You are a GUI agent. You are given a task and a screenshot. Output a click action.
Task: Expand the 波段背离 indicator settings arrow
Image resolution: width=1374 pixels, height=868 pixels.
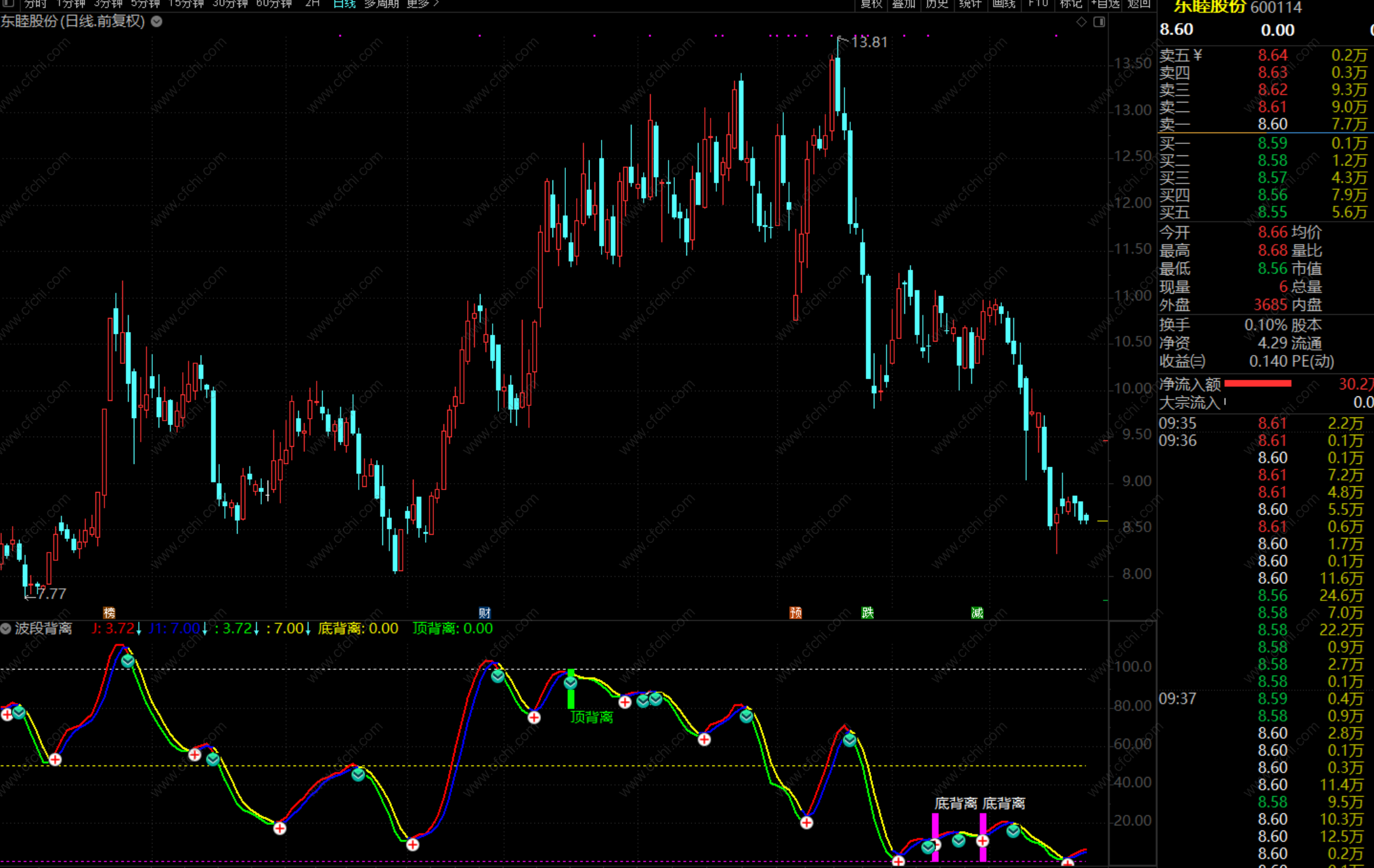pyautogui.click(x=6, y=628)
